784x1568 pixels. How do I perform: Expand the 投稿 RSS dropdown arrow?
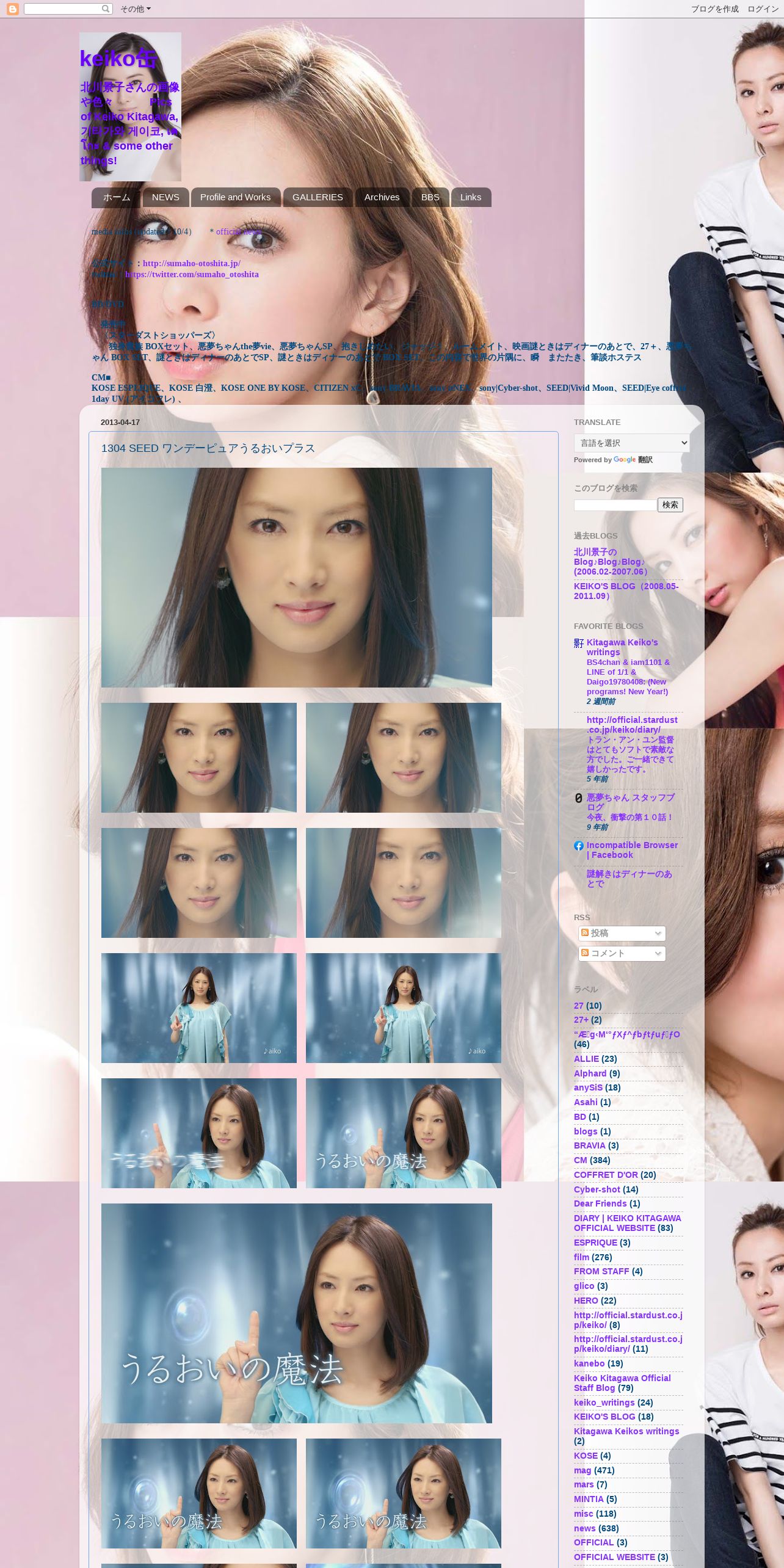click(658, 933)
